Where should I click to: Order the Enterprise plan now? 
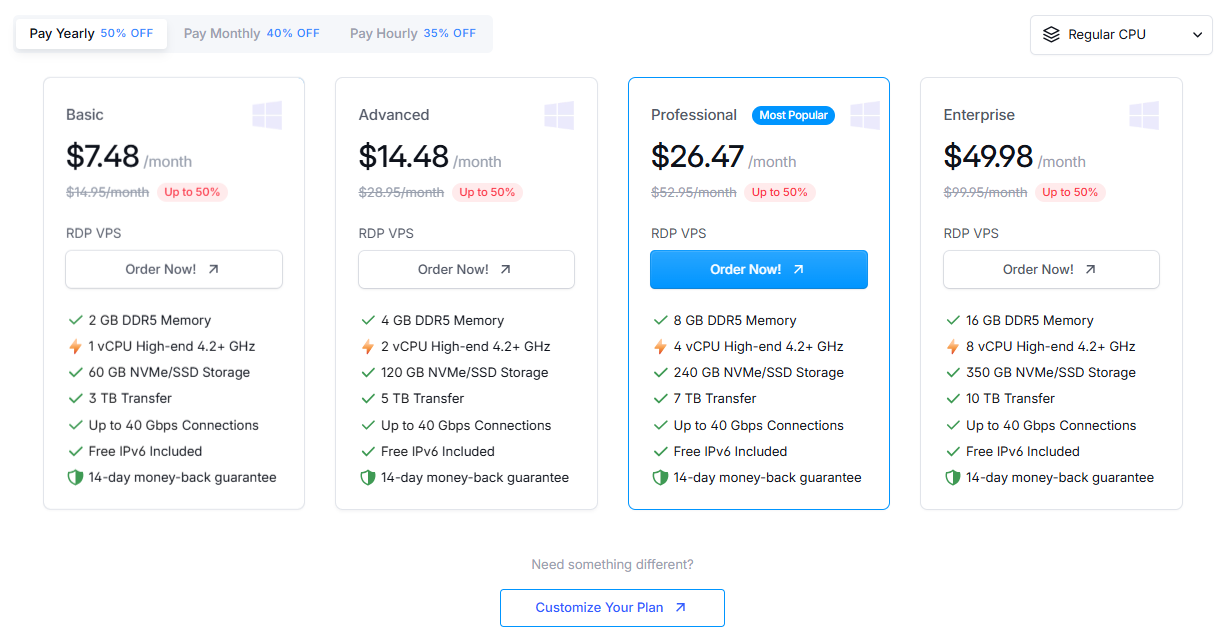point(1051,269)
